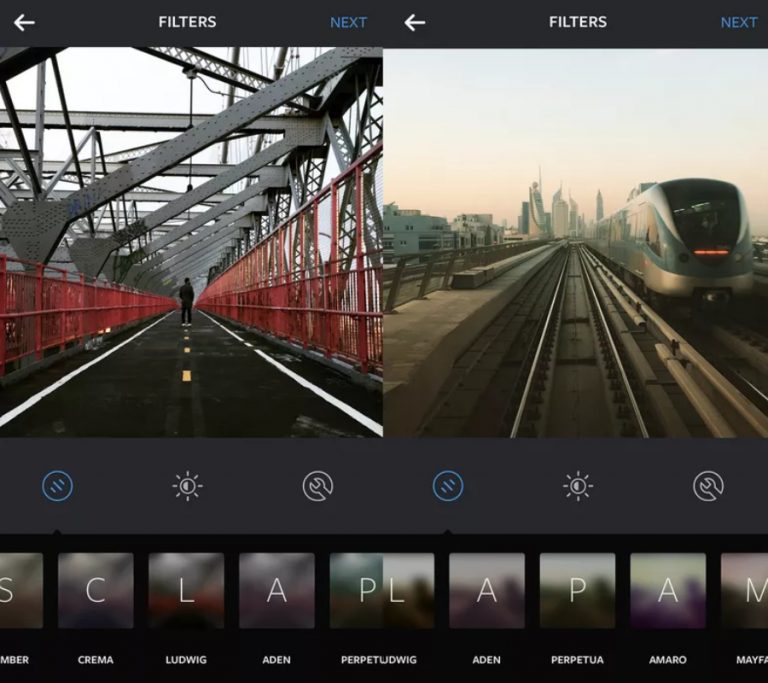Choose the Aden filter on right screen
This screenshot has height=683, width=768.
486,590
